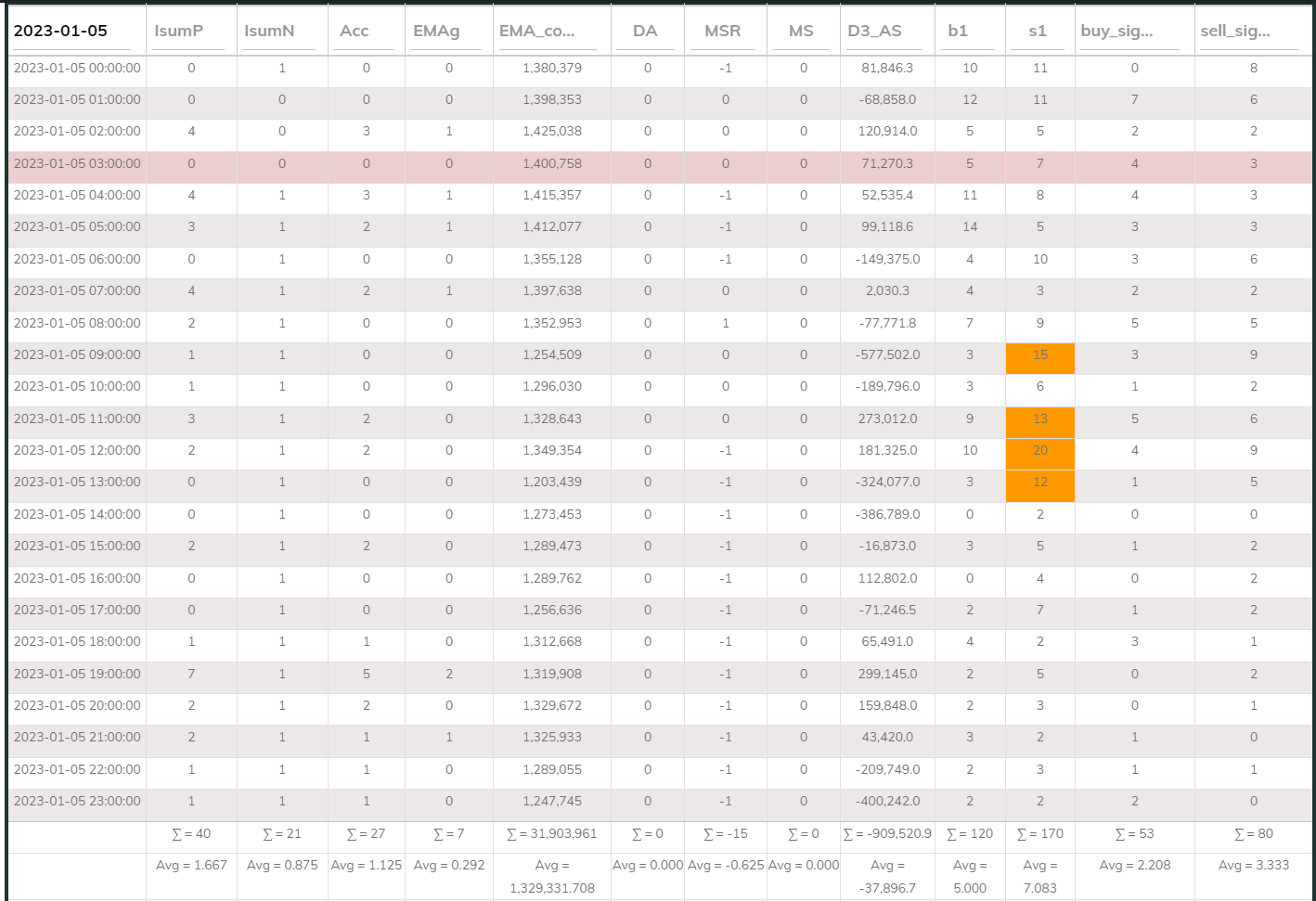1316x901 pixels.
Task: Click the buy_sig... column header
Action: tap(1117, 31)
